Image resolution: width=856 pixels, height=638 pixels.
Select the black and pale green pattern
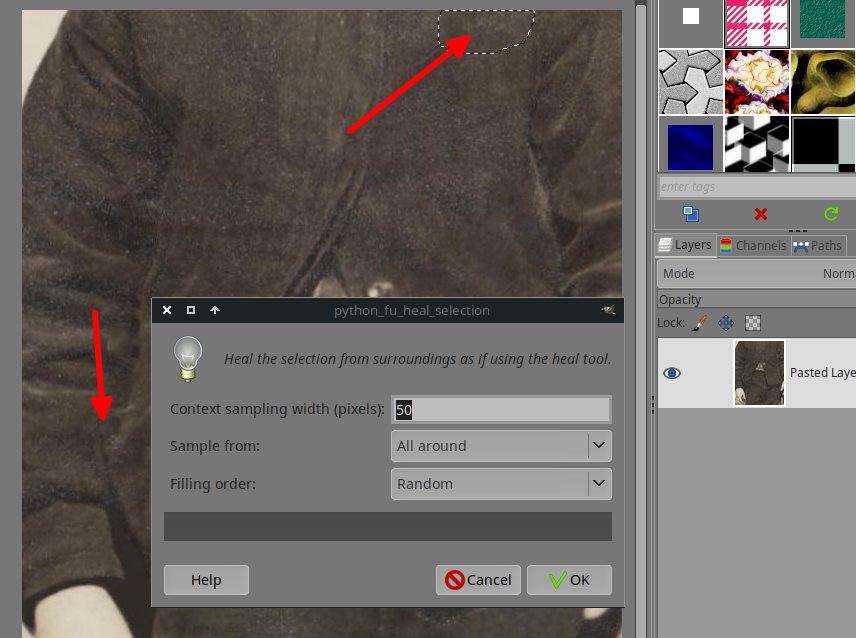click(x=823, y=145)
